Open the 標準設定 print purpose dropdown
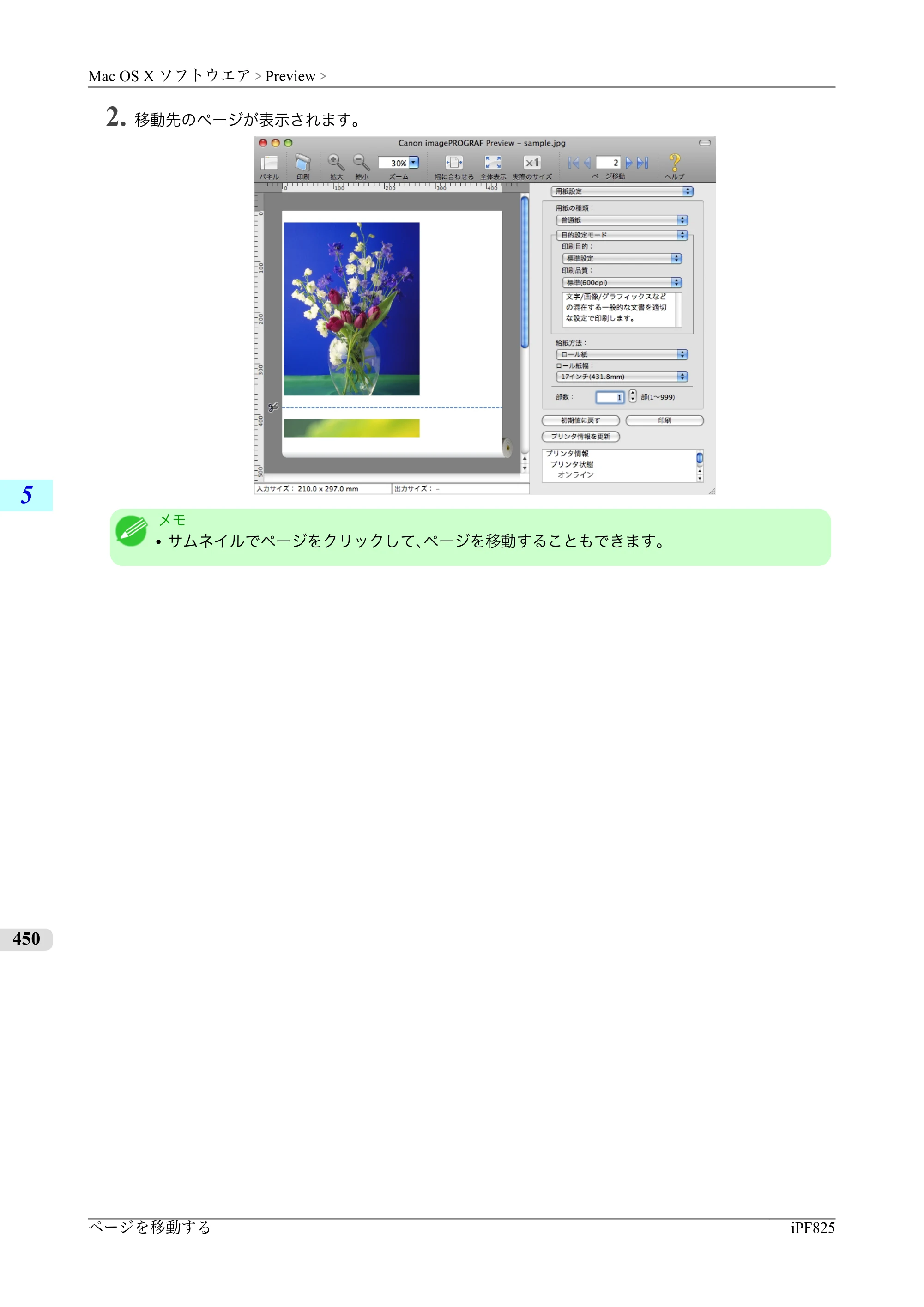 [622, 258]
